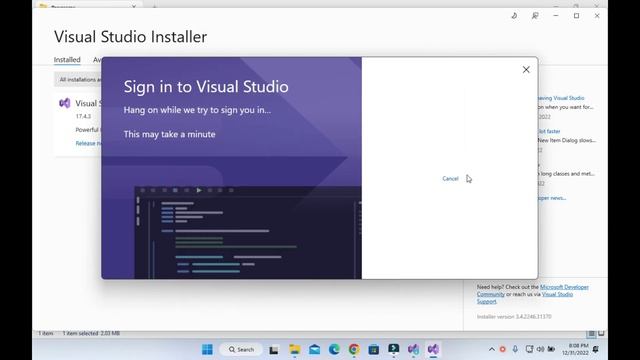Viewport: 640px width, 360px height.
Task: Open the 'Visual Studio' news headline link
Action: (561, 98)
